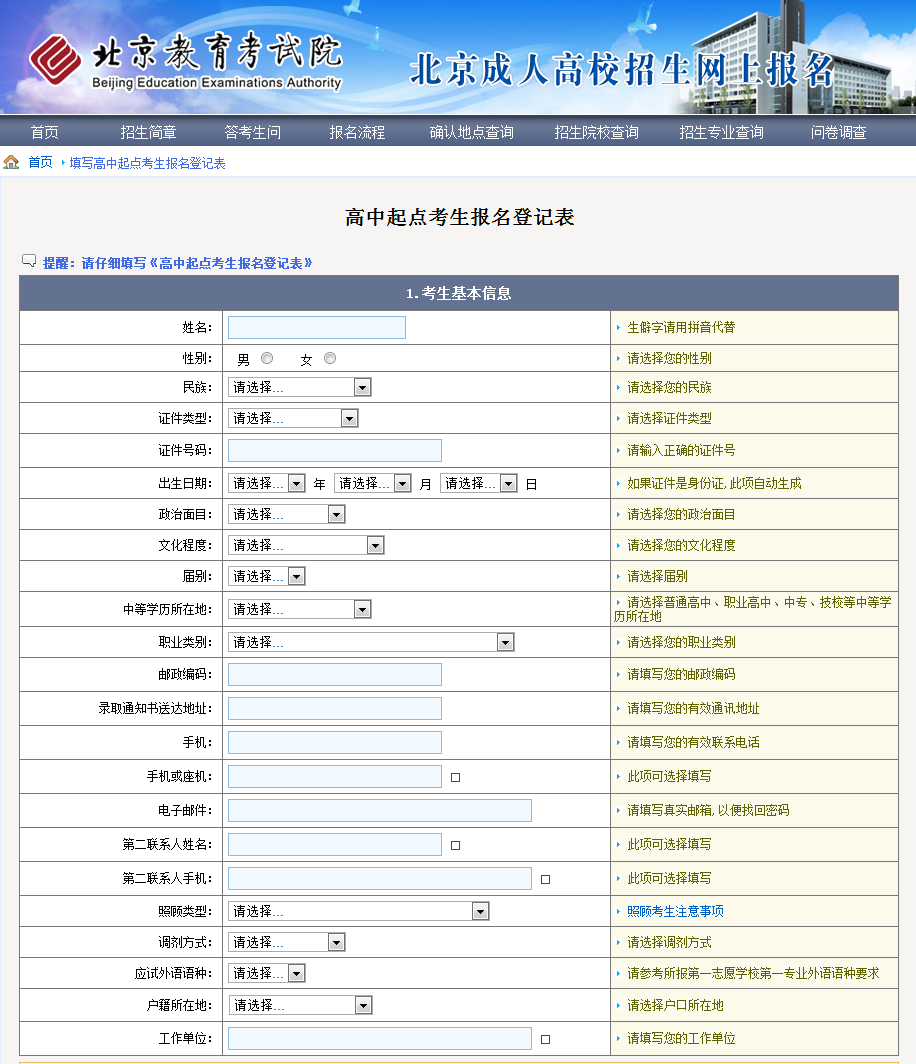Open the 应试外语语种 dropdown

(x=267, y=973)
